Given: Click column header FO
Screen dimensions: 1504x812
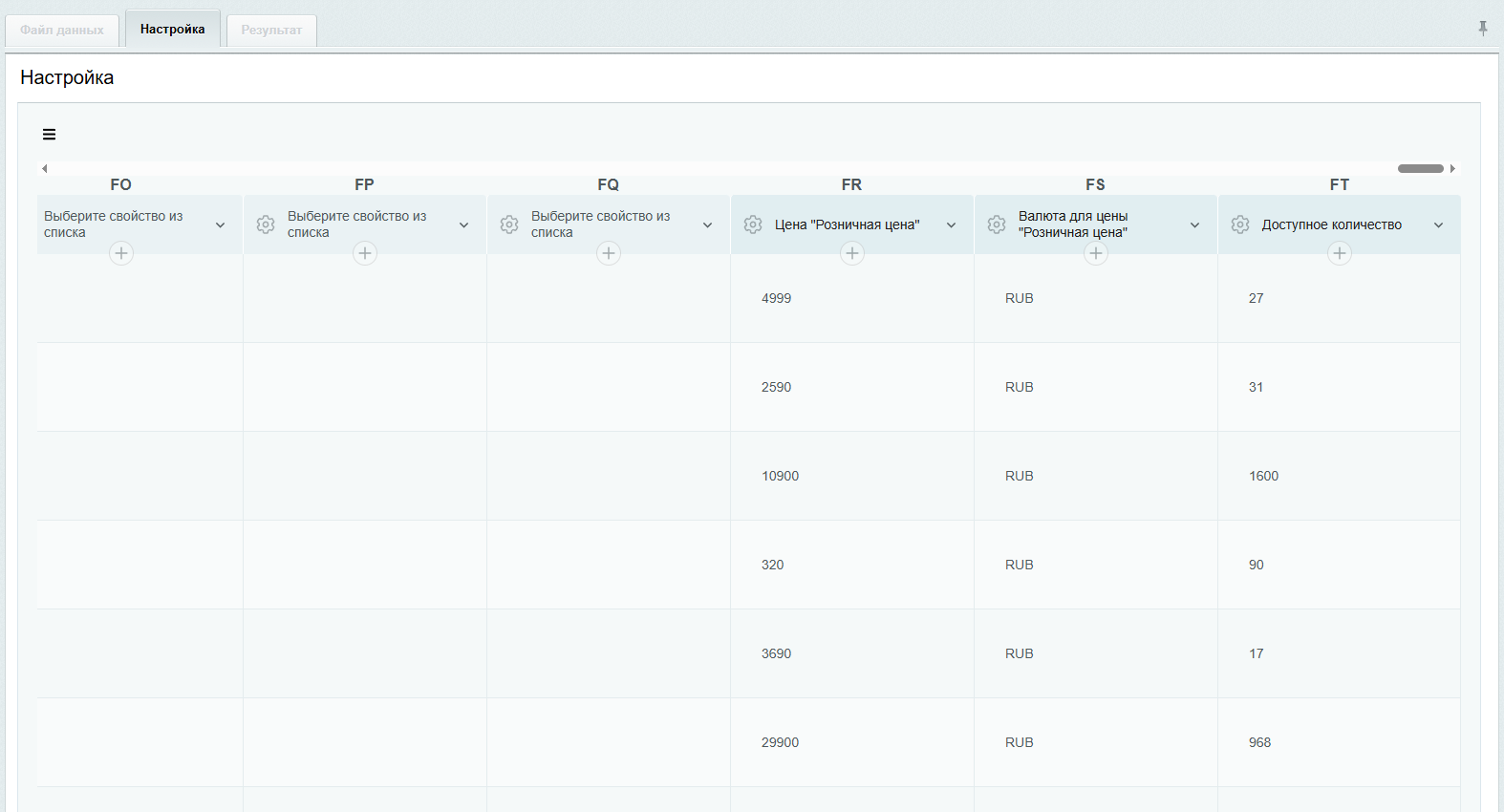Looking at the screenshot, I should coord(120,184).
